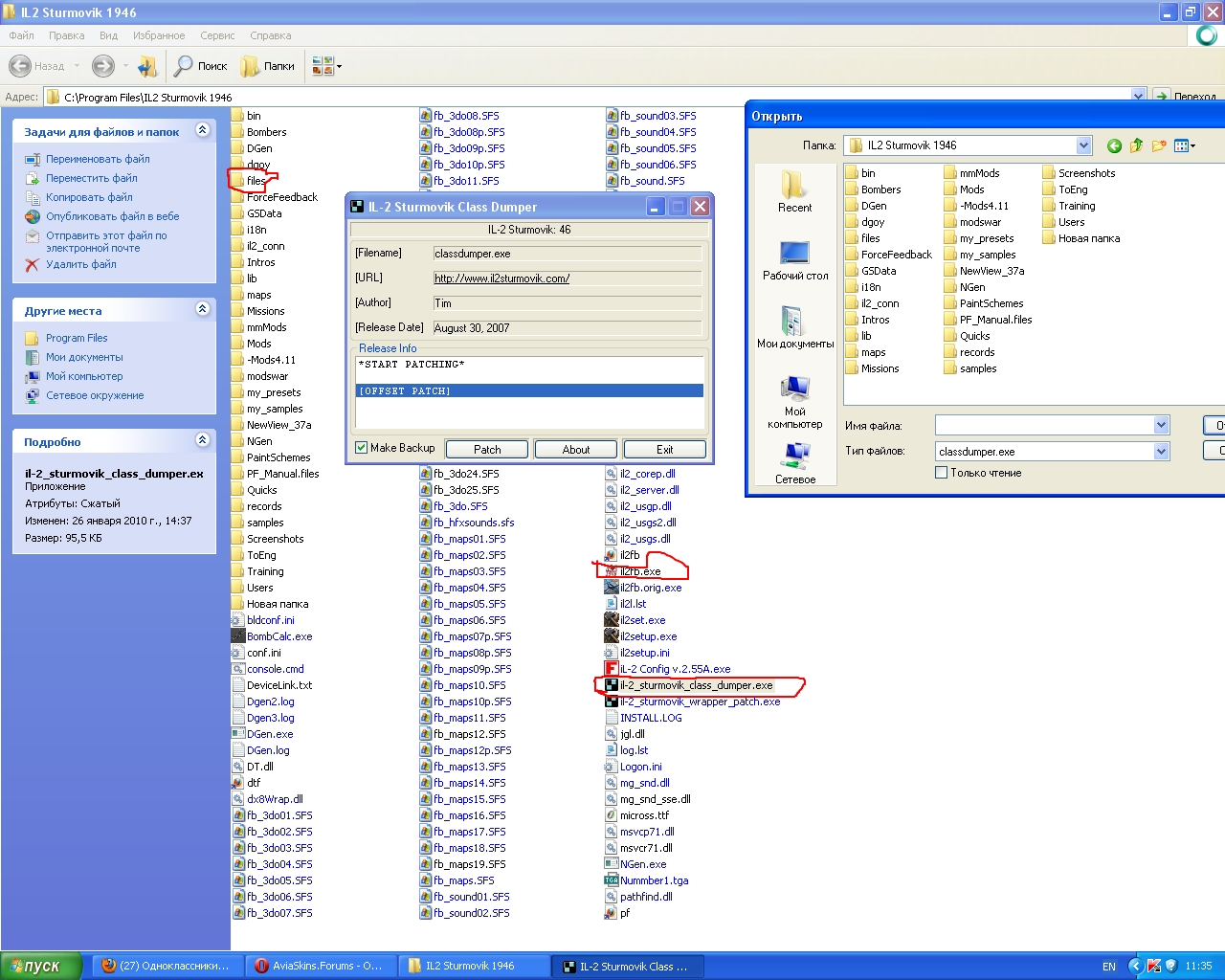Click the Patch button
Image resolution: width=1225 pixels, height=980 pixels.
click(487, 449)
